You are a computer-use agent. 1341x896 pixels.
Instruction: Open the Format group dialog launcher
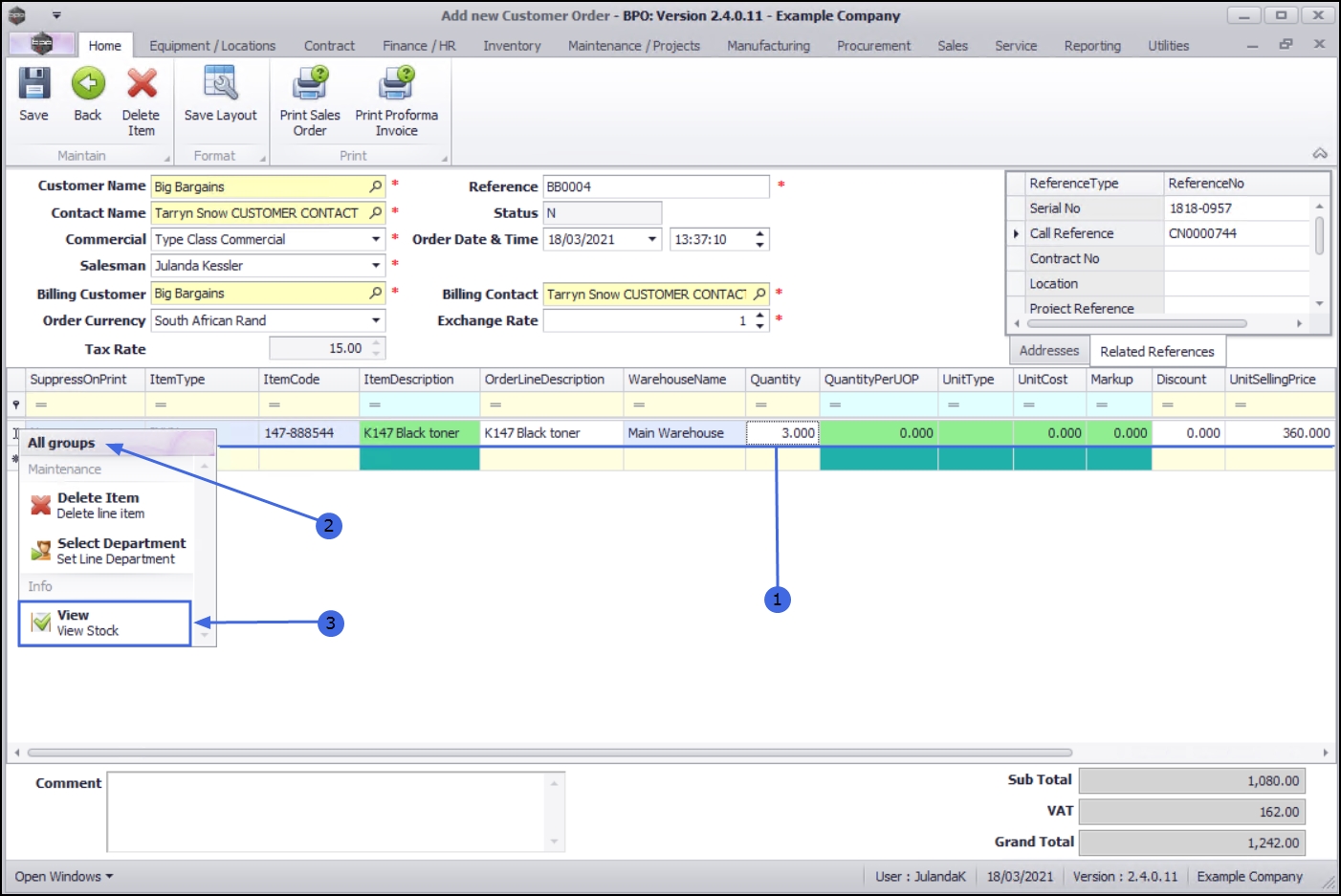(263, 159)
